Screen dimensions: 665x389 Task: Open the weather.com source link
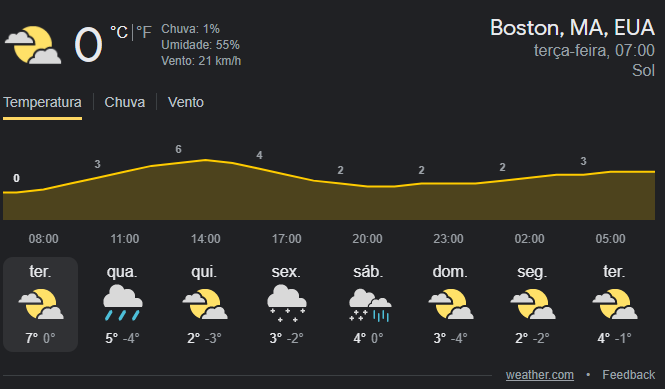tap(539, 375)
